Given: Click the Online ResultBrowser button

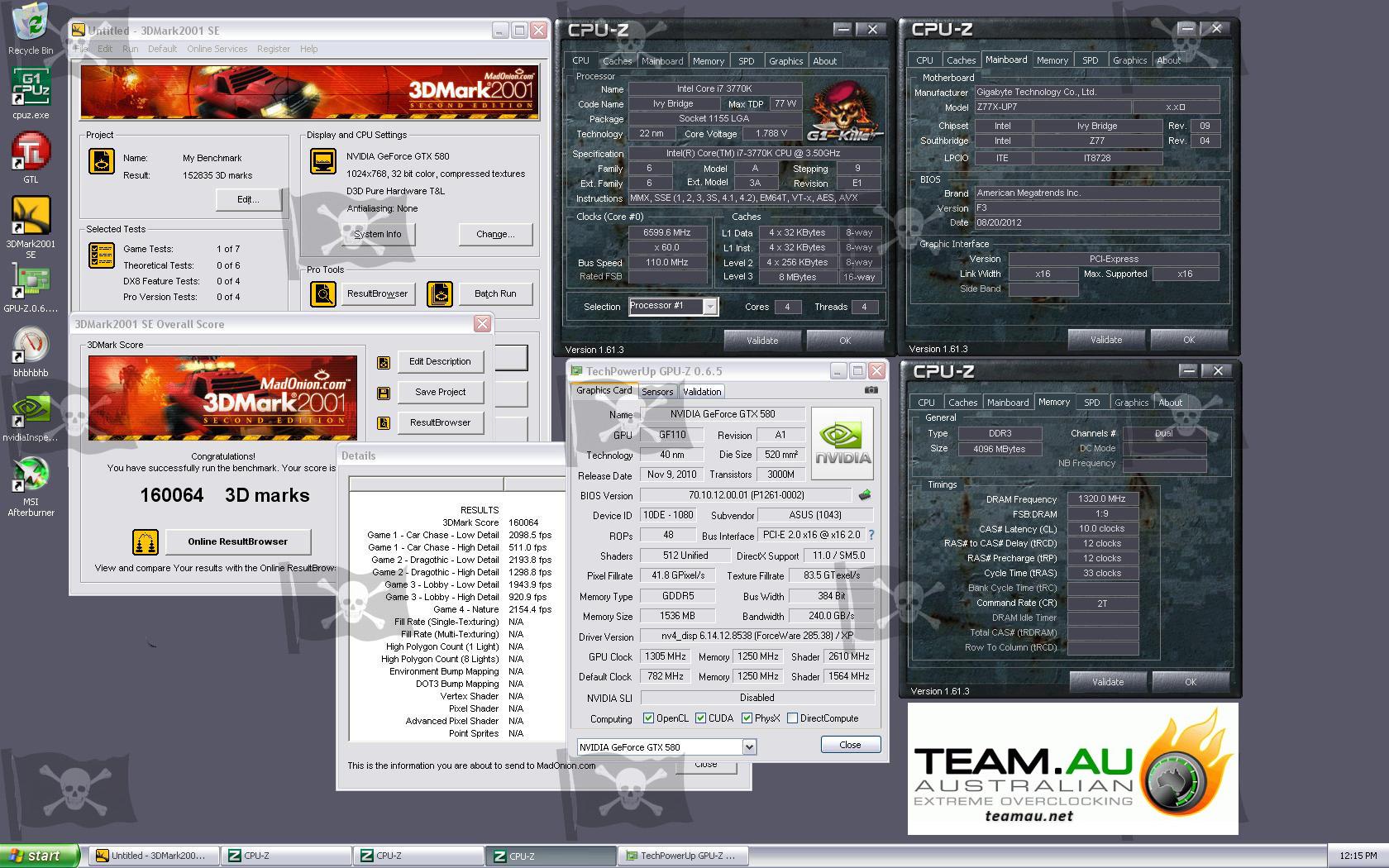Looking at the screenshot, I should (238, 542).
